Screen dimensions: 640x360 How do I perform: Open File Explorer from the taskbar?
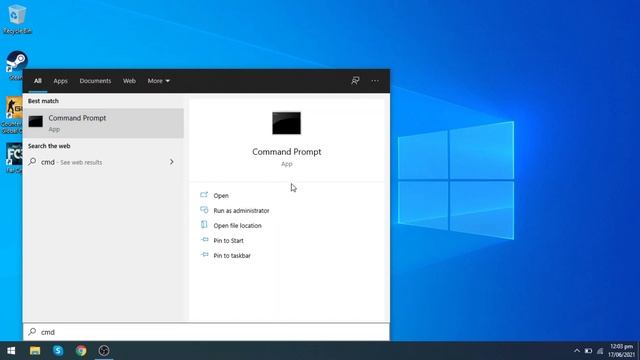click(35, 351)
